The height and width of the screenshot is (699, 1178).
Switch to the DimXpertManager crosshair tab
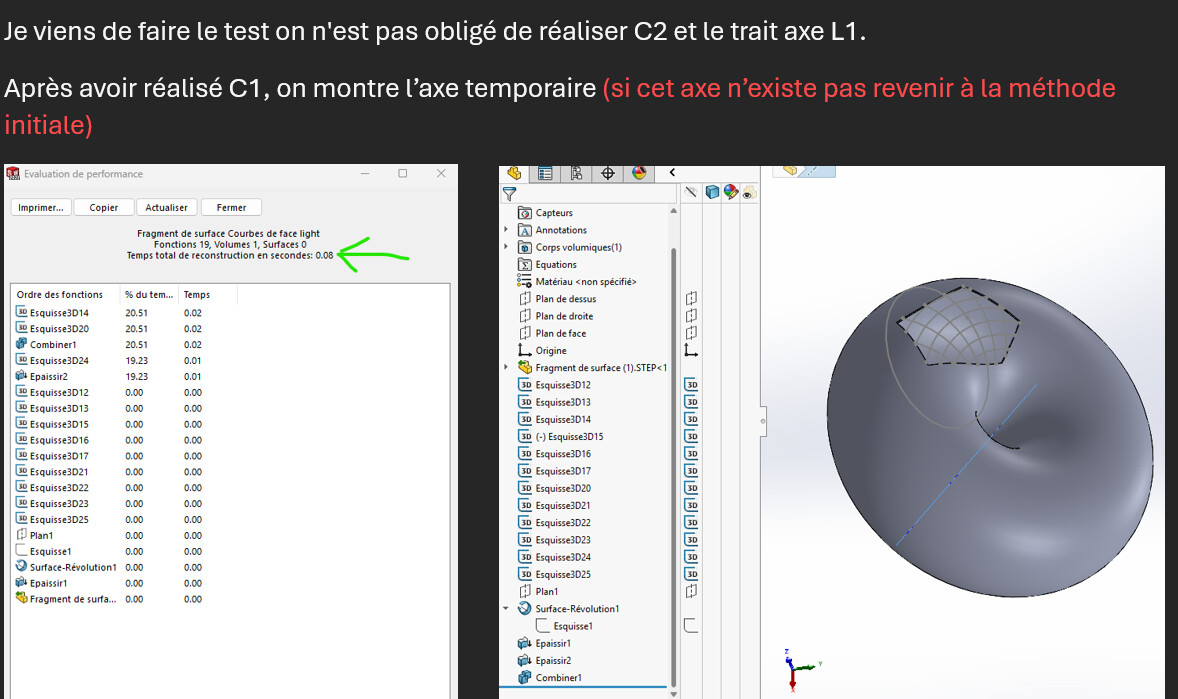tap(608, 174)
